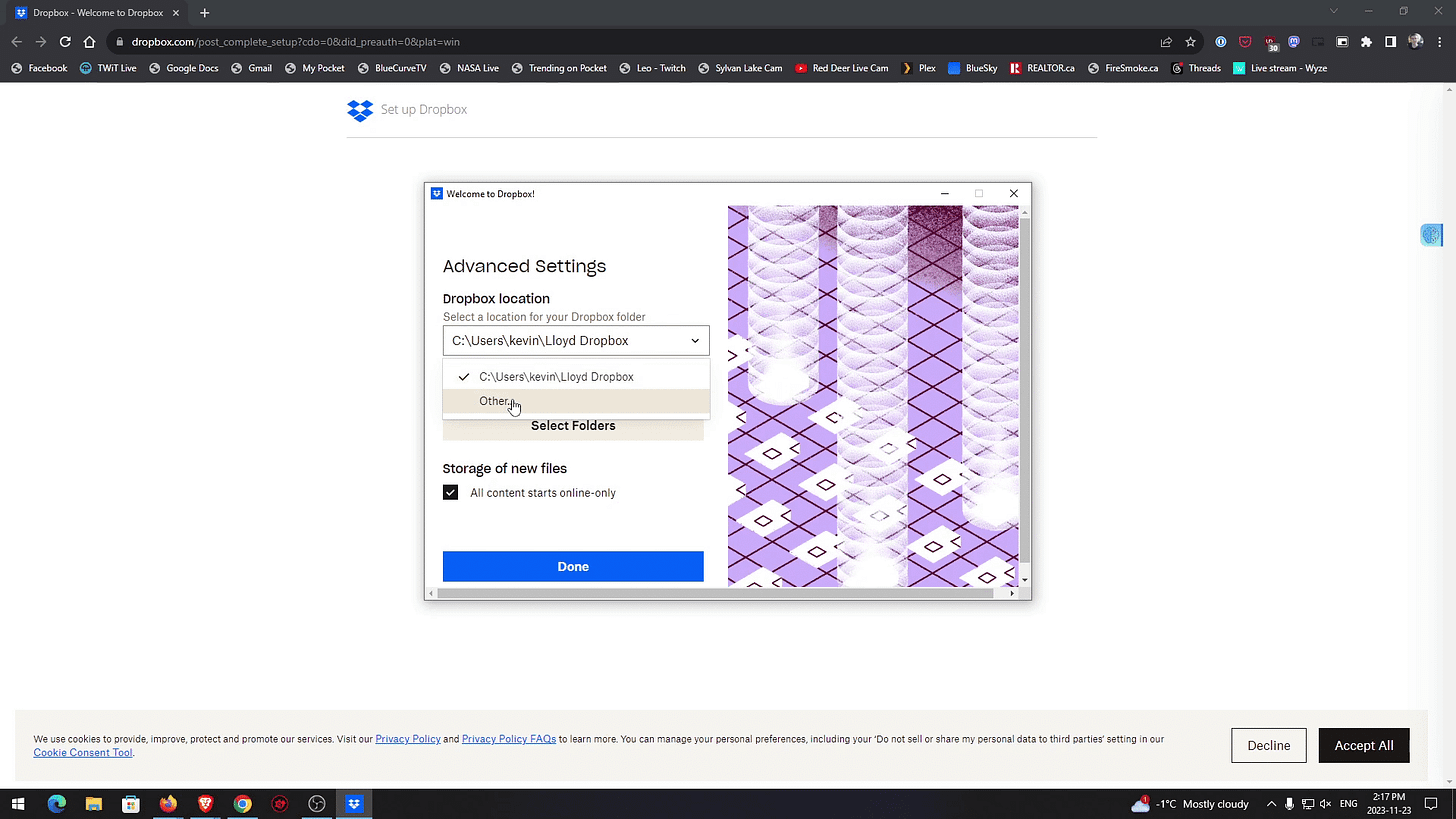Image resolution: width=1456 pixels, height=819 pixels.
Task: Open the Pocket extension icon
Action: click(x=1245, y=42)
